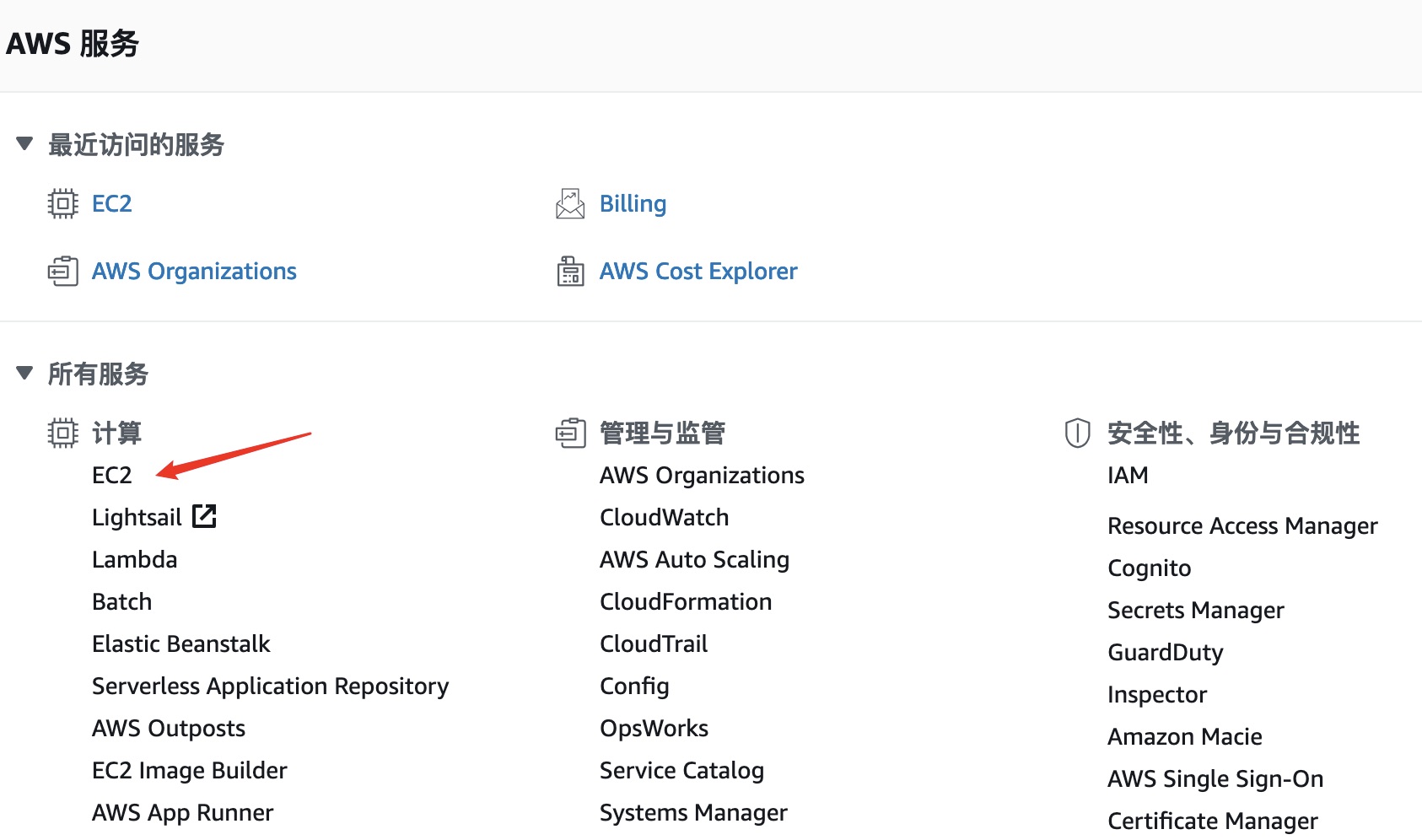Click the 管理与监管 category icon
1422x840 pixels.
coord(570,433)
